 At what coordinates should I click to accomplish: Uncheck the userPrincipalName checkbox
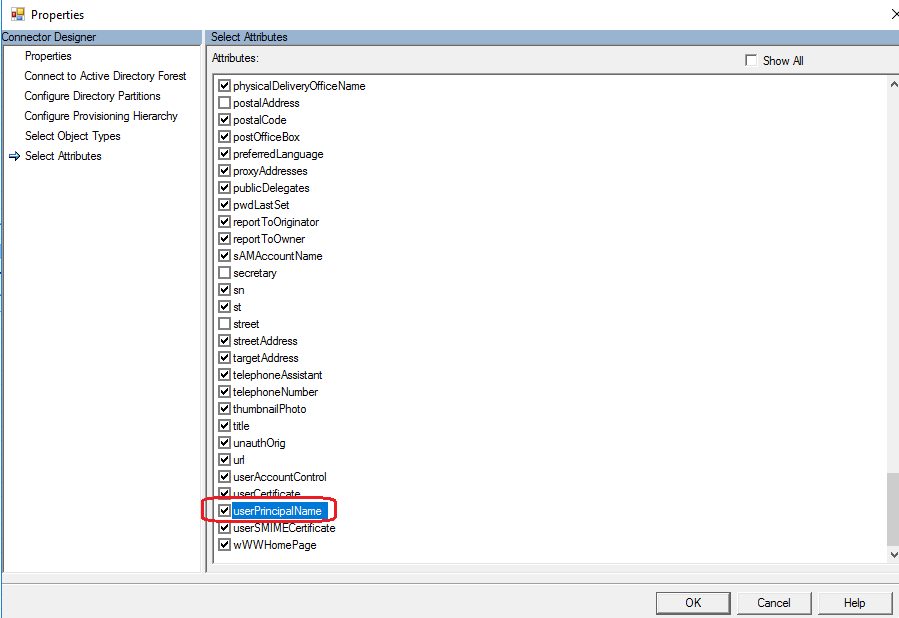point(225,511)
